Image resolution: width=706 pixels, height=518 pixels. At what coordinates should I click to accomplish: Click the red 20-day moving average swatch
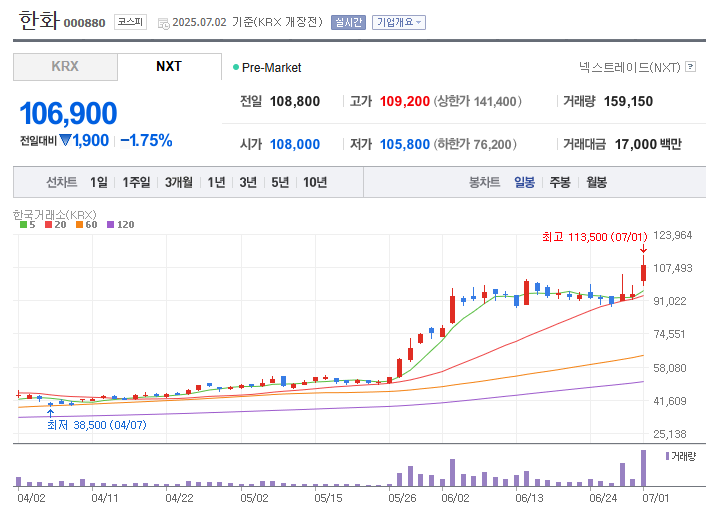[x=49, y=224]
